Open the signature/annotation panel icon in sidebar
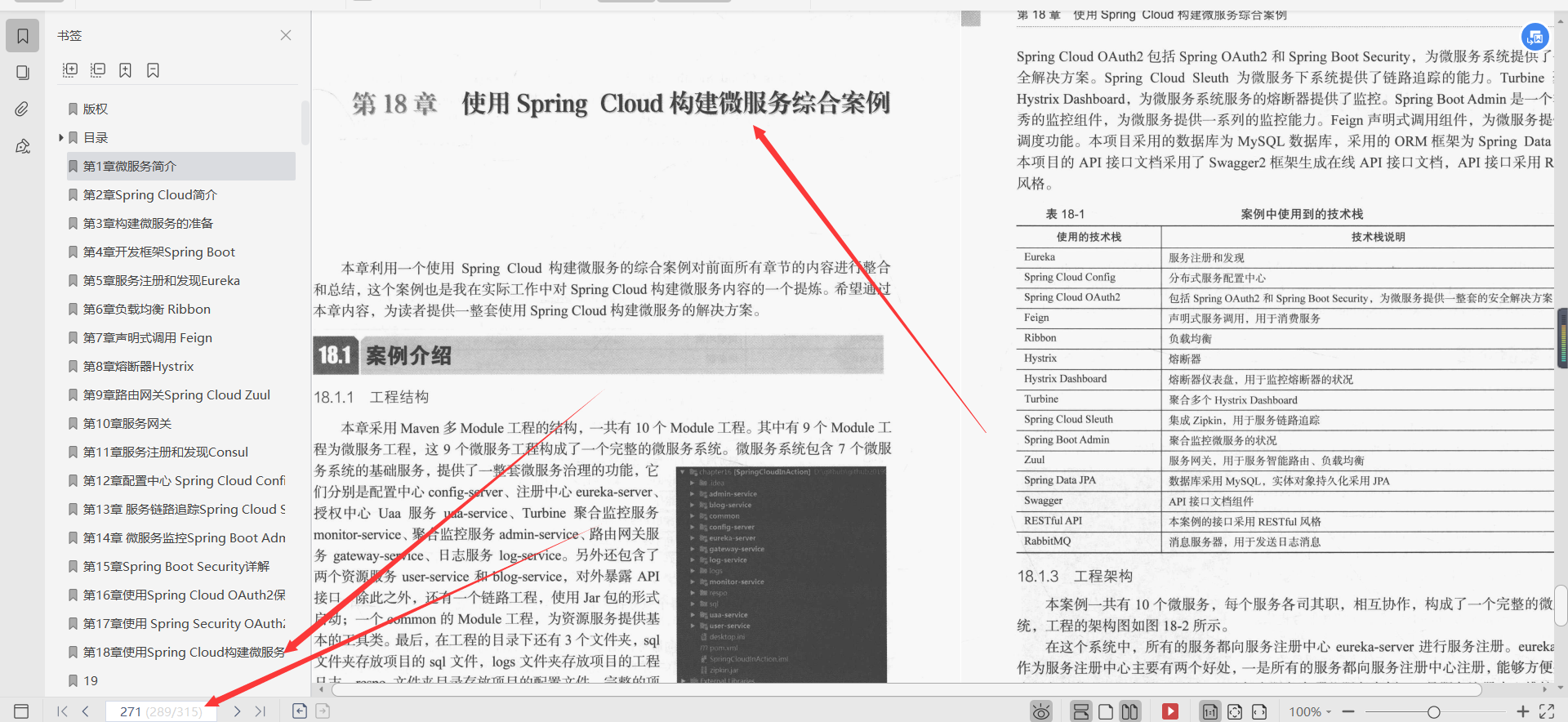The width and height of the screenshot is (1568, 722). tap(23, 146)
